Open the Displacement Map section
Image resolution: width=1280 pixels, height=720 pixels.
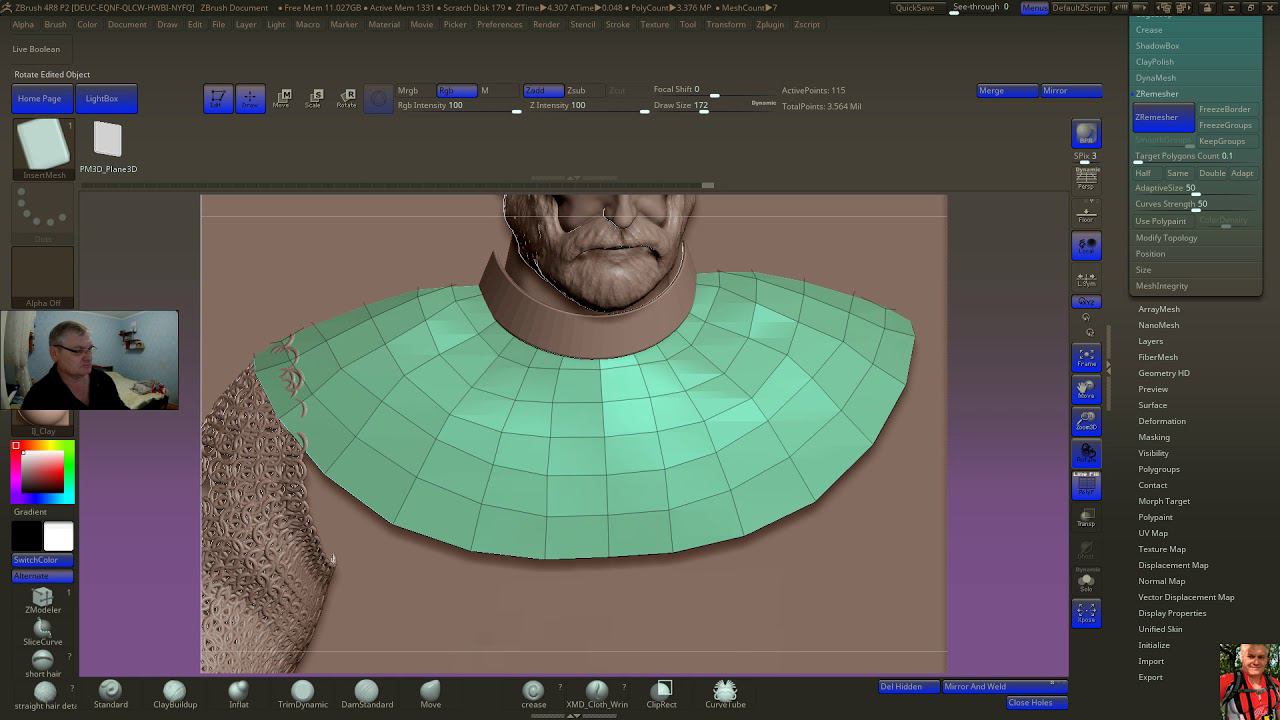[x=1173, y=565]
